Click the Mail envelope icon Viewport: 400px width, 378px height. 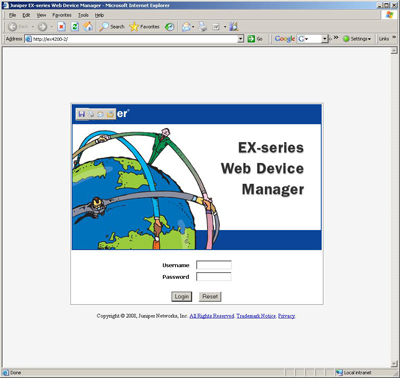tap(186, 27)
